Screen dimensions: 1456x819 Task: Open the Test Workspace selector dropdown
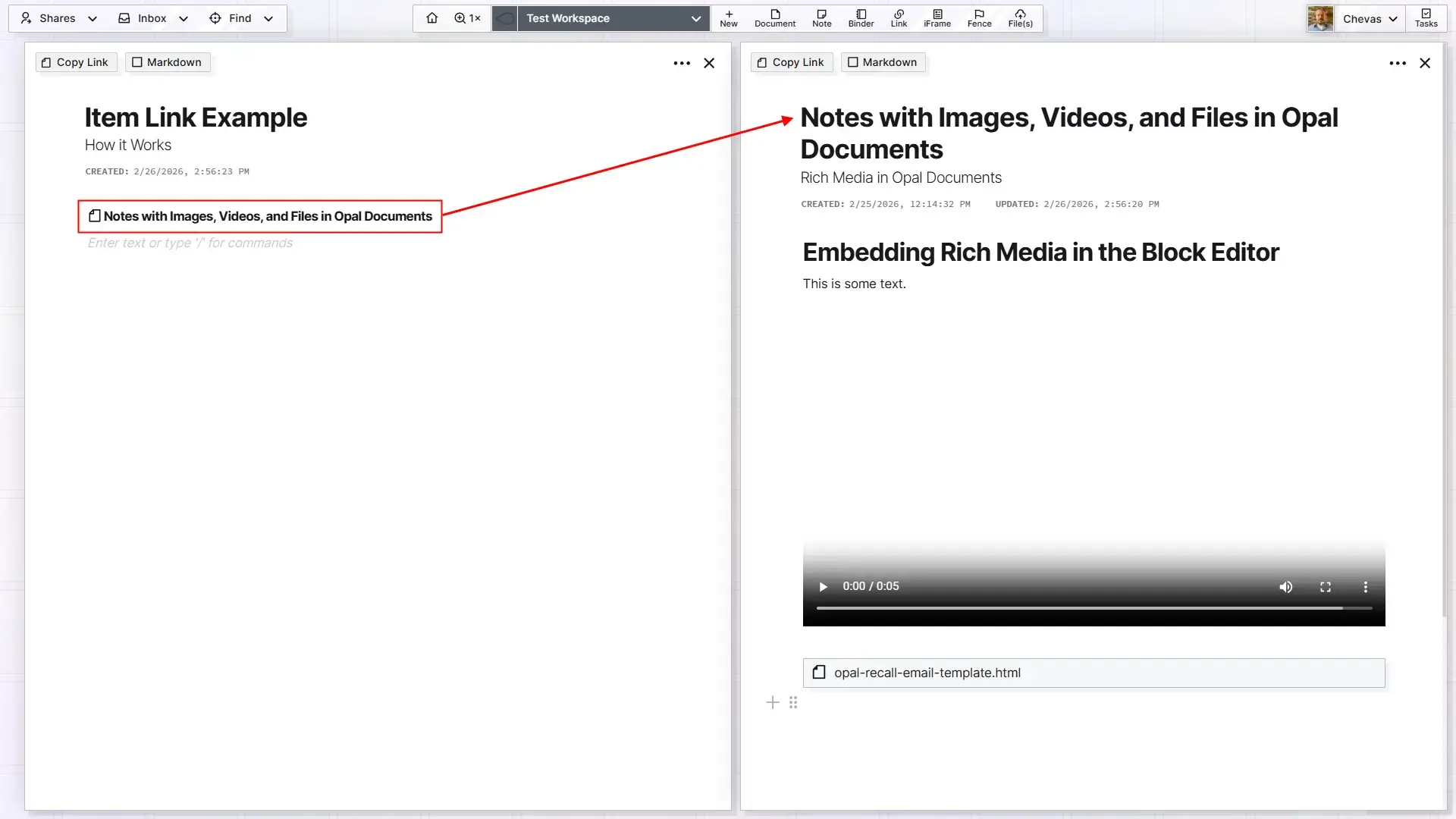695,18
